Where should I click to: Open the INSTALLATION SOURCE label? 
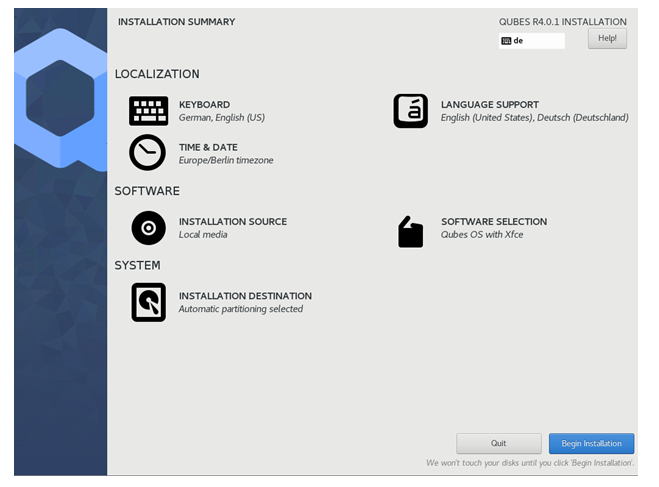[x=233, y=221]
